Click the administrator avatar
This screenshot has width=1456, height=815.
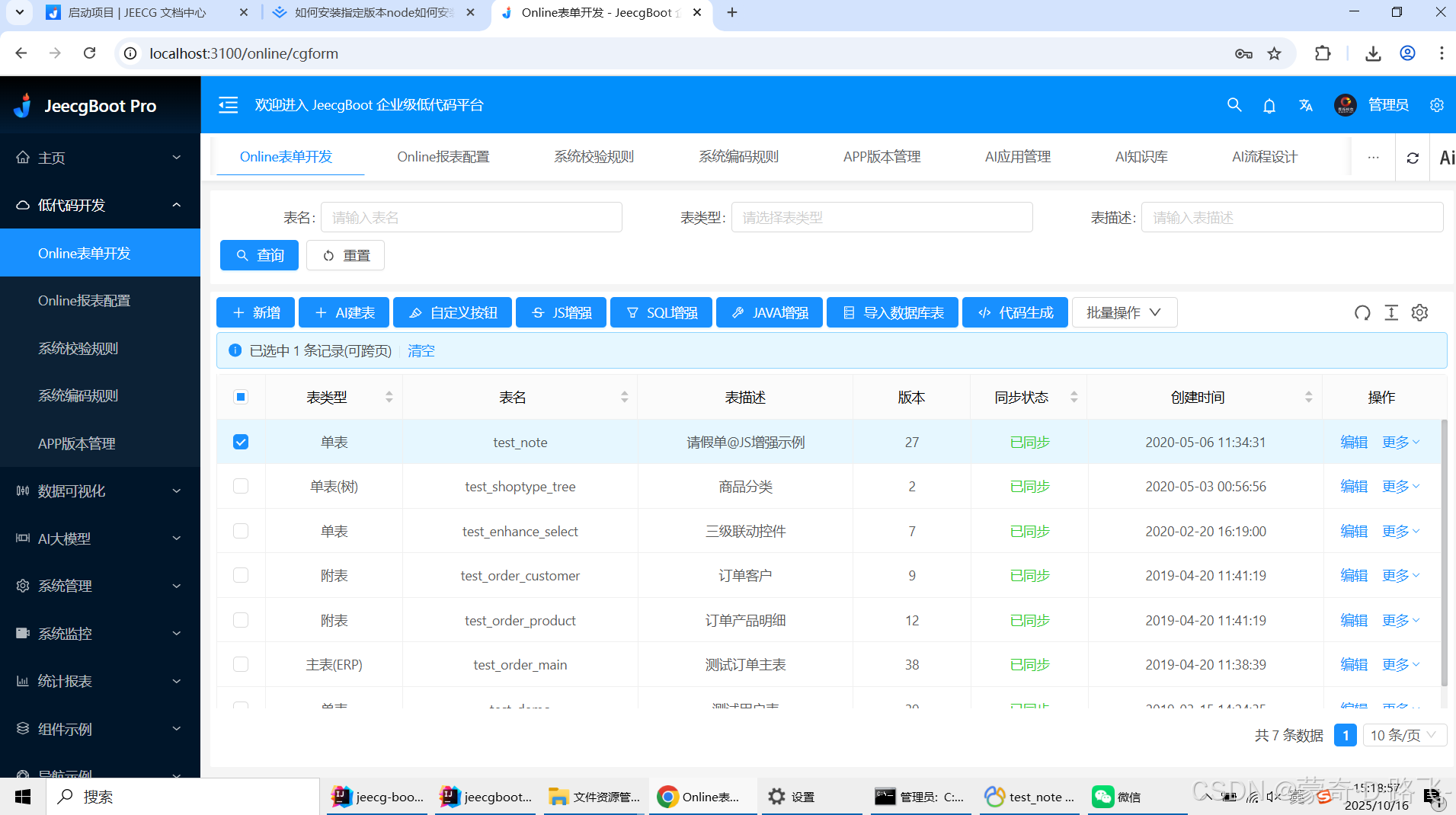1346,105
